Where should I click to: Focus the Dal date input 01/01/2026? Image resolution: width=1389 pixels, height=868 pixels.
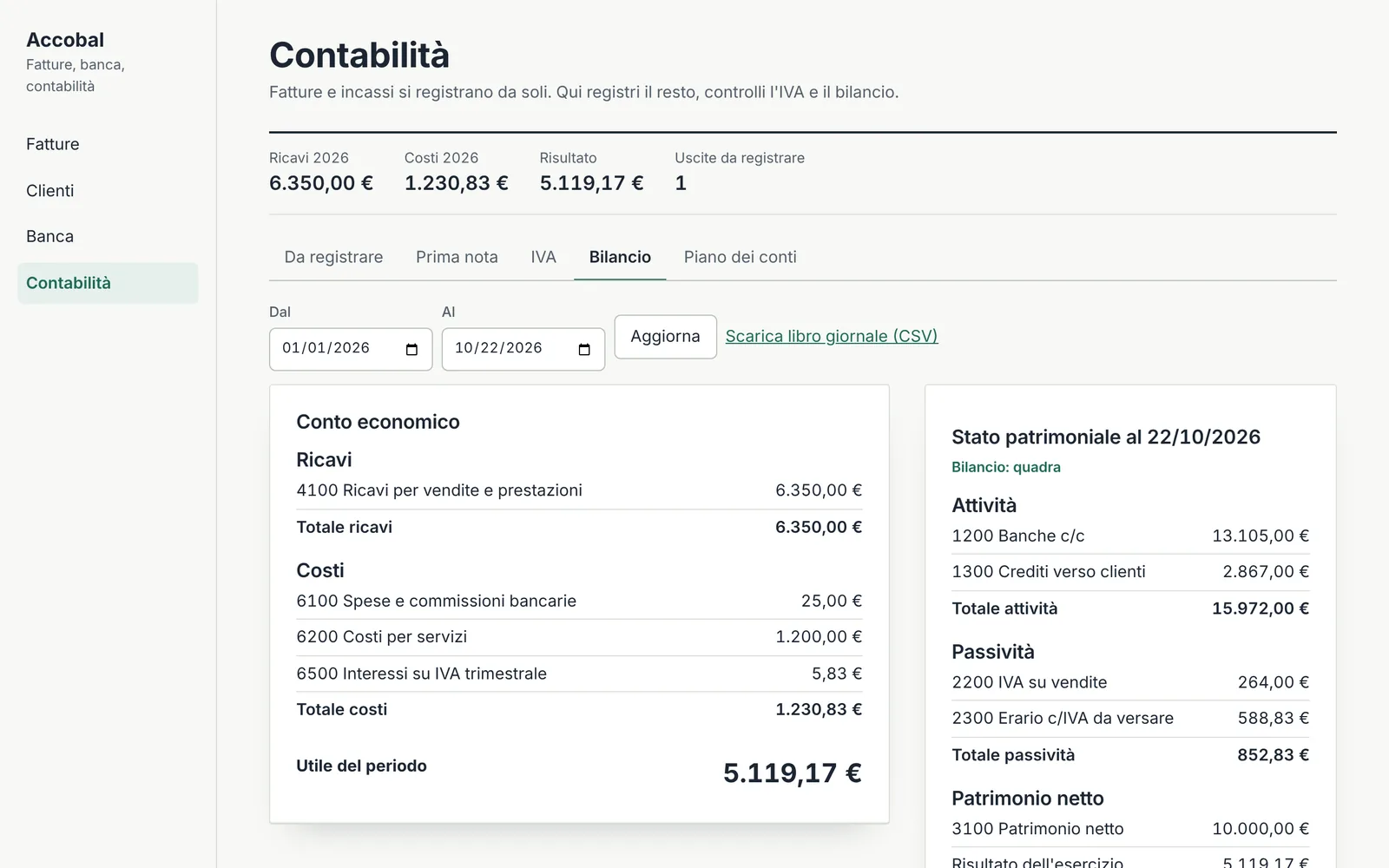(x=351, y=349)
